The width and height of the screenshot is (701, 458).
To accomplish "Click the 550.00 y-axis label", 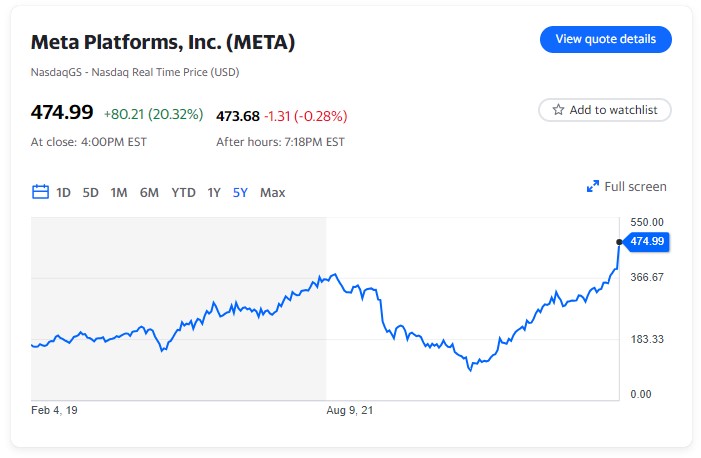I will pyautogui.click(x=647, y=221).
